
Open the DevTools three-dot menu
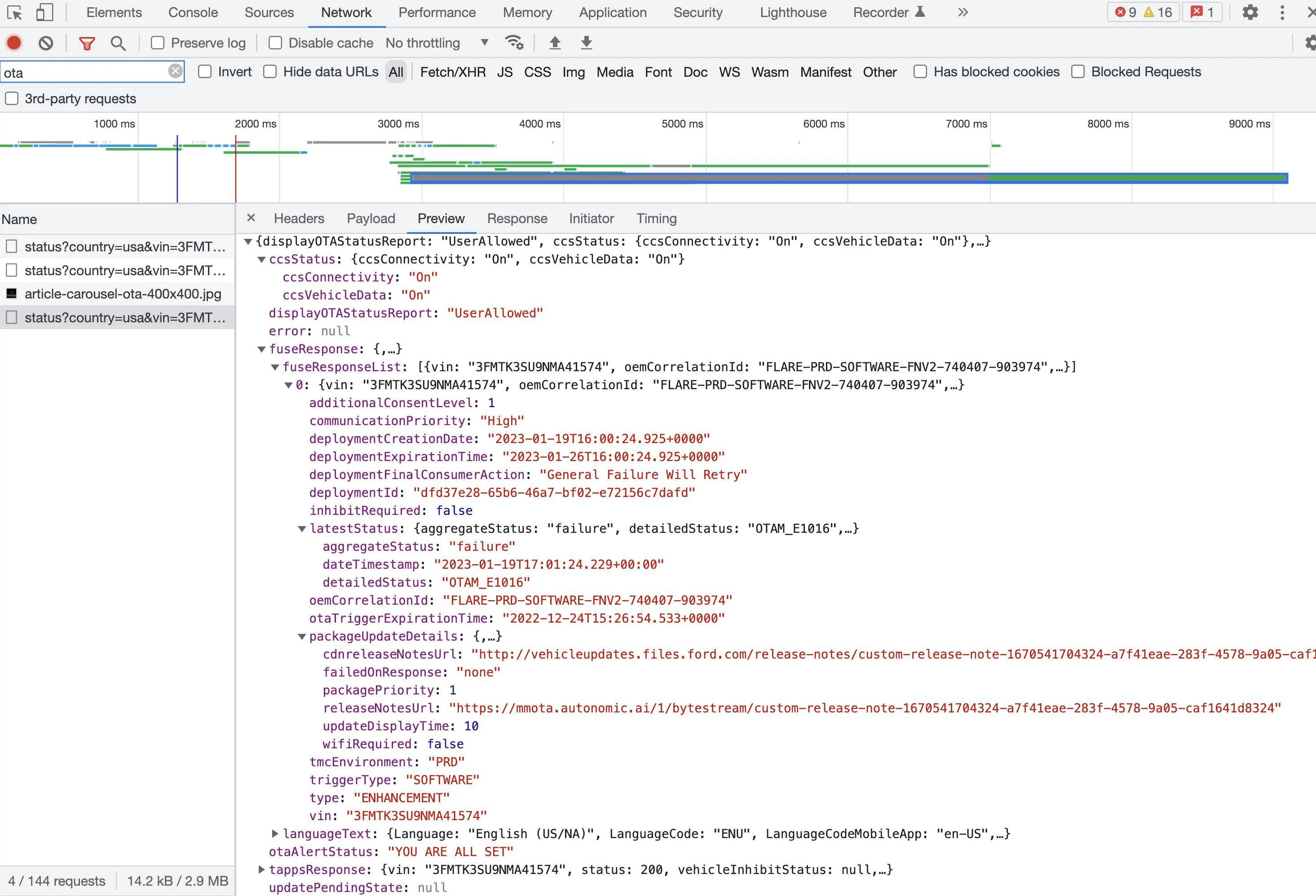1282,13
